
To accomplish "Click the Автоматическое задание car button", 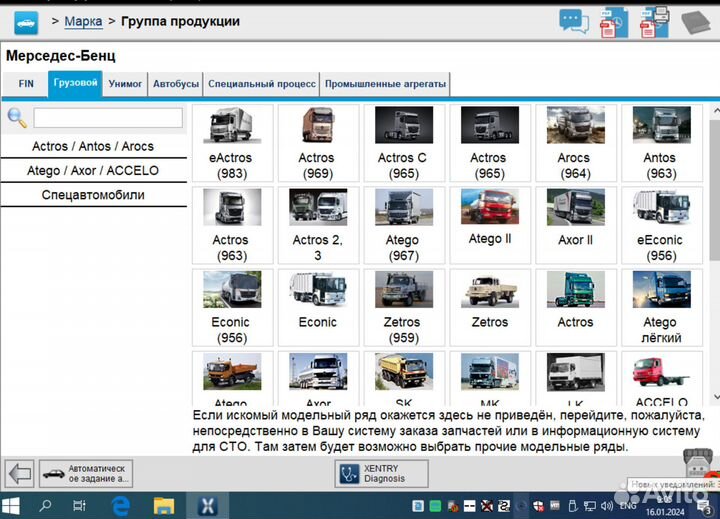I will coord(86,474).
